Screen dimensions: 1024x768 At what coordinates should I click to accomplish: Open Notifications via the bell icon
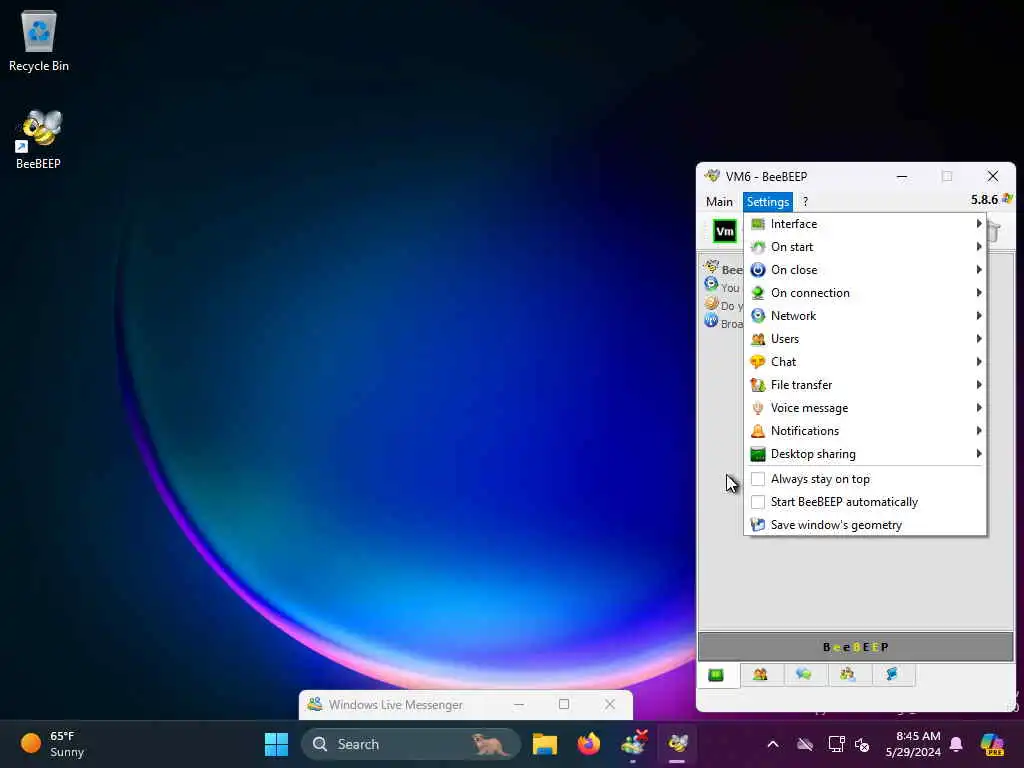pyautogui.click(x=758, y=431)
